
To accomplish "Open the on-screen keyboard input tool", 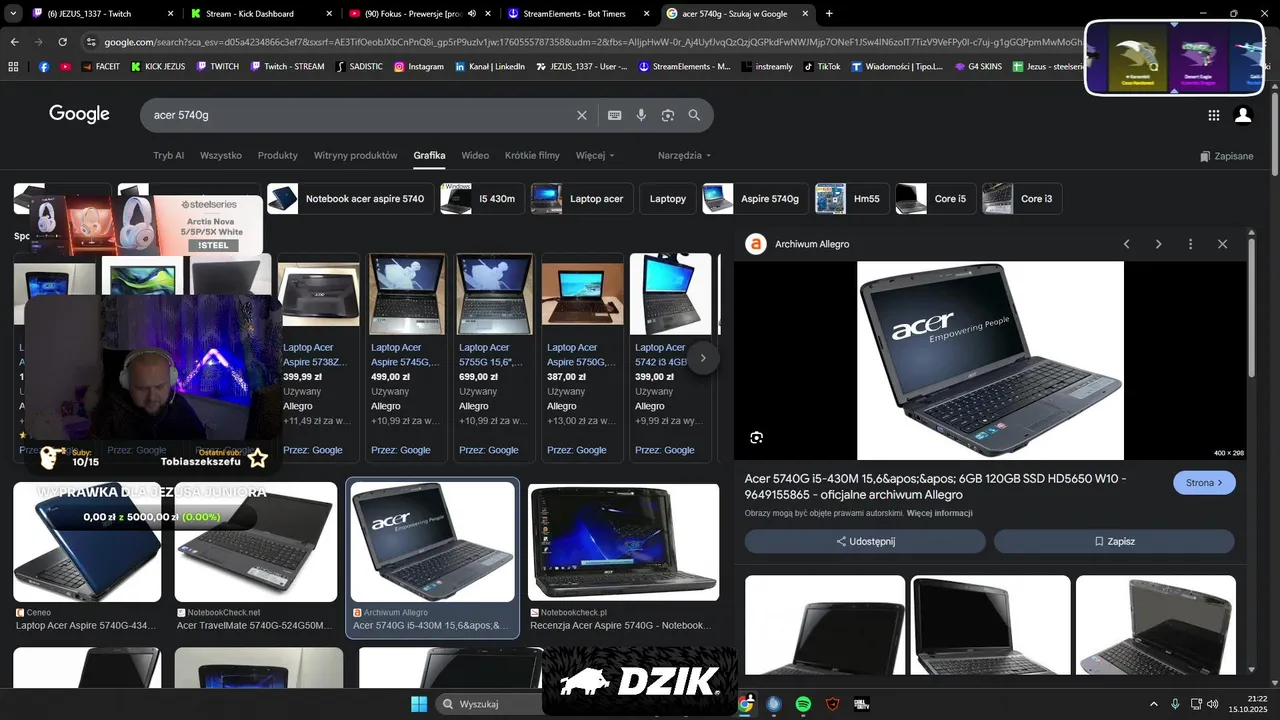I will [x=615, y=115].
